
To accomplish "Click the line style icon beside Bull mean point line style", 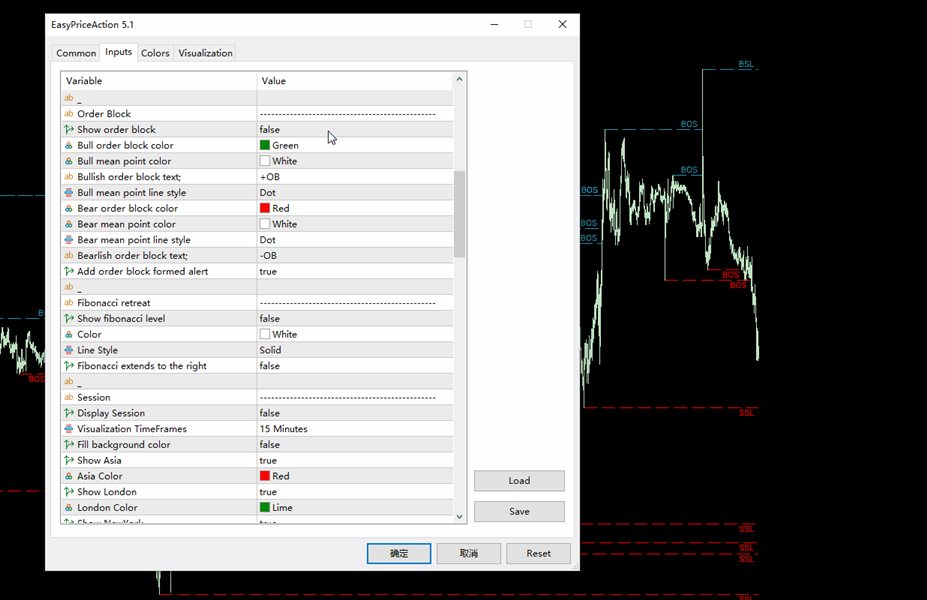I will [69, 193].
